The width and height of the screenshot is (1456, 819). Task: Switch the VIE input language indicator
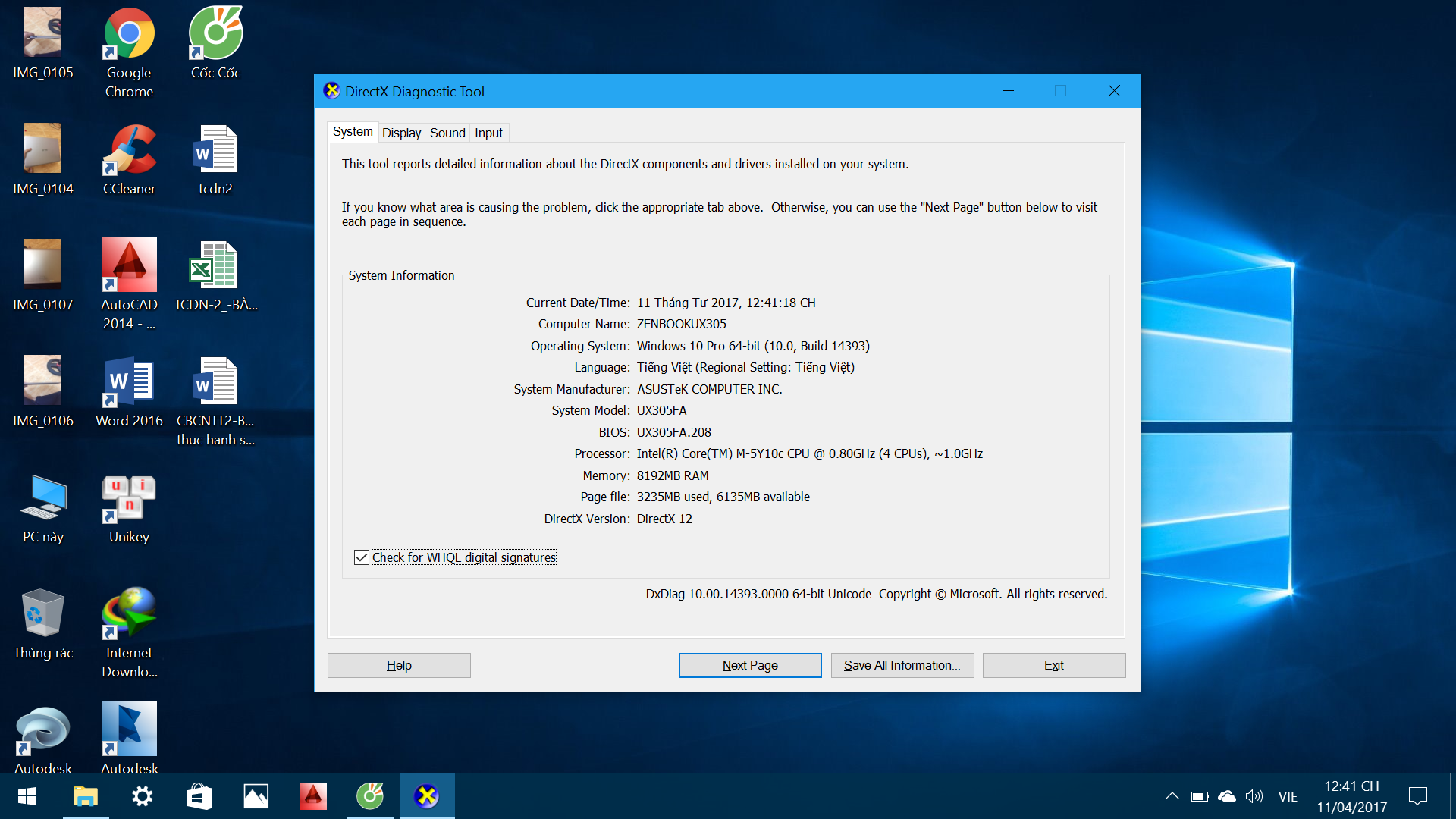pyautogui.click(x=1288, y=796)
